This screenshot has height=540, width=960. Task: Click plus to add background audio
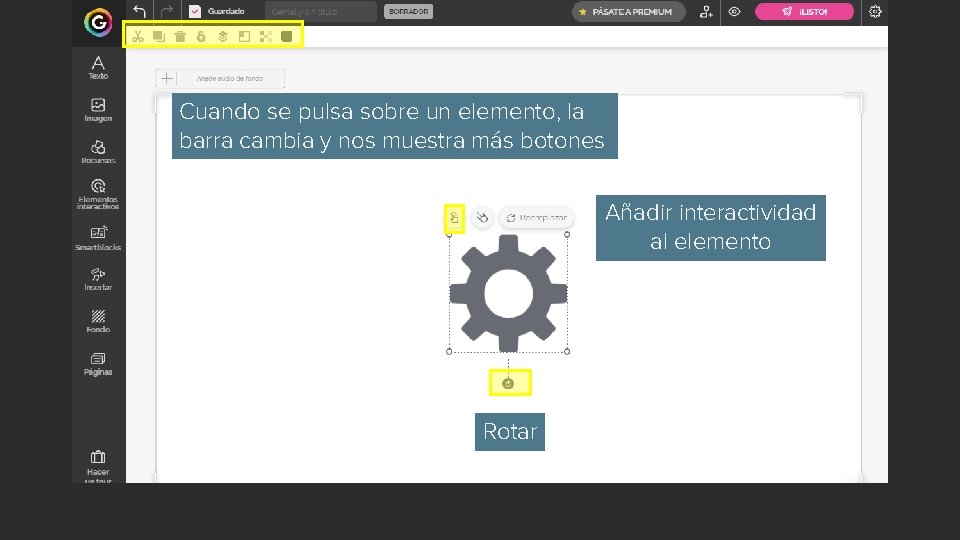167,78
